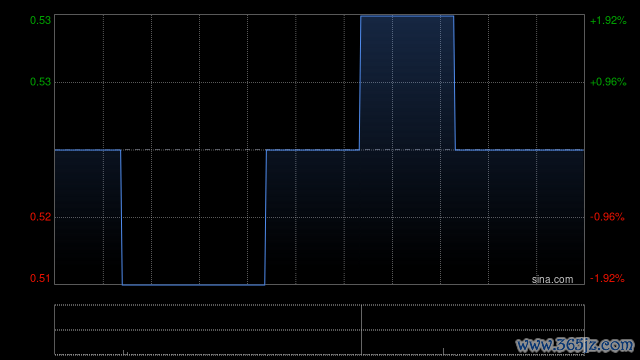Click the price line's low plateau at 0.51
The width and height of the screenshot is (640, 360).
coord(193,284)
